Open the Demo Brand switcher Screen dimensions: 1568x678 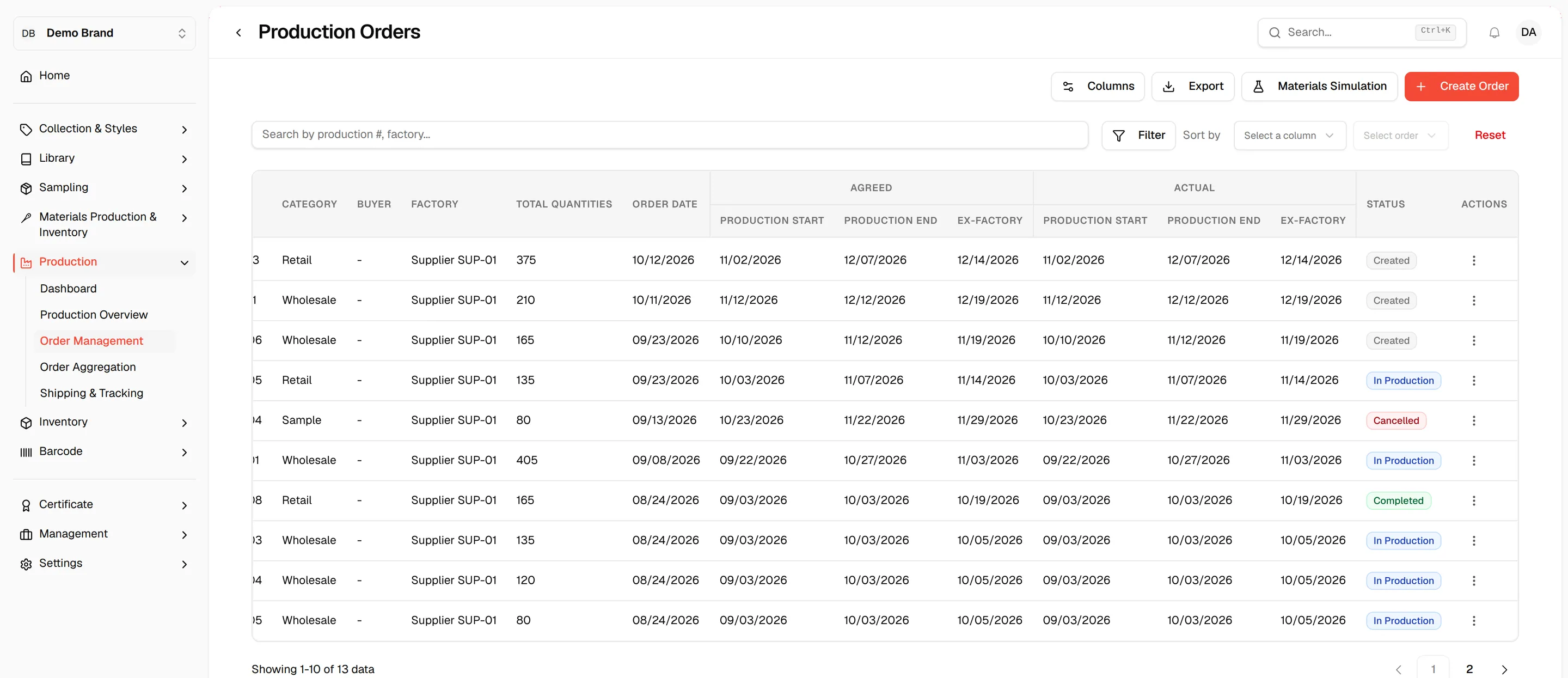pos(104,33)
